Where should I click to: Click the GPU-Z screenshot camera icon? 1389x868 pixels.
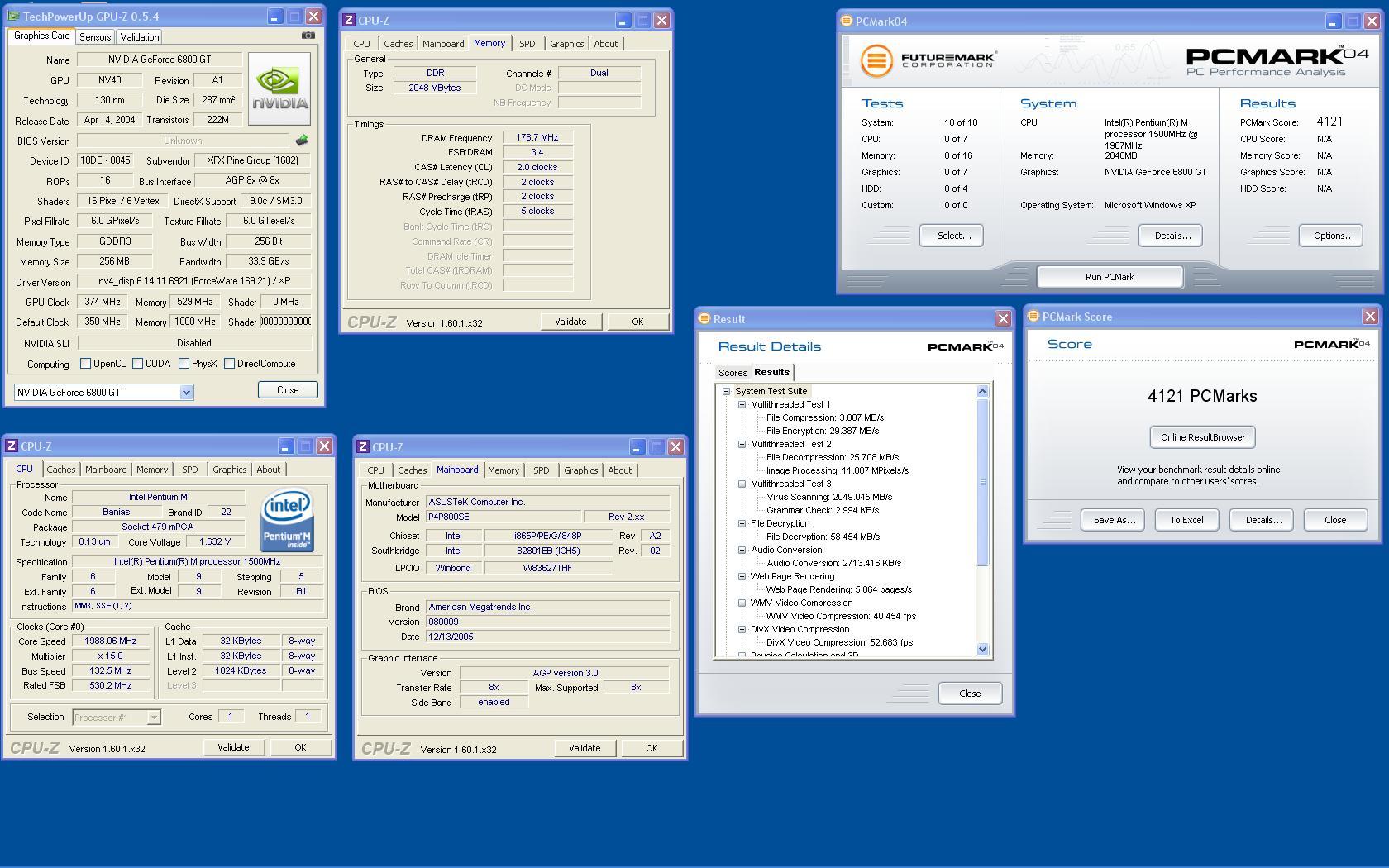[308, 36]
